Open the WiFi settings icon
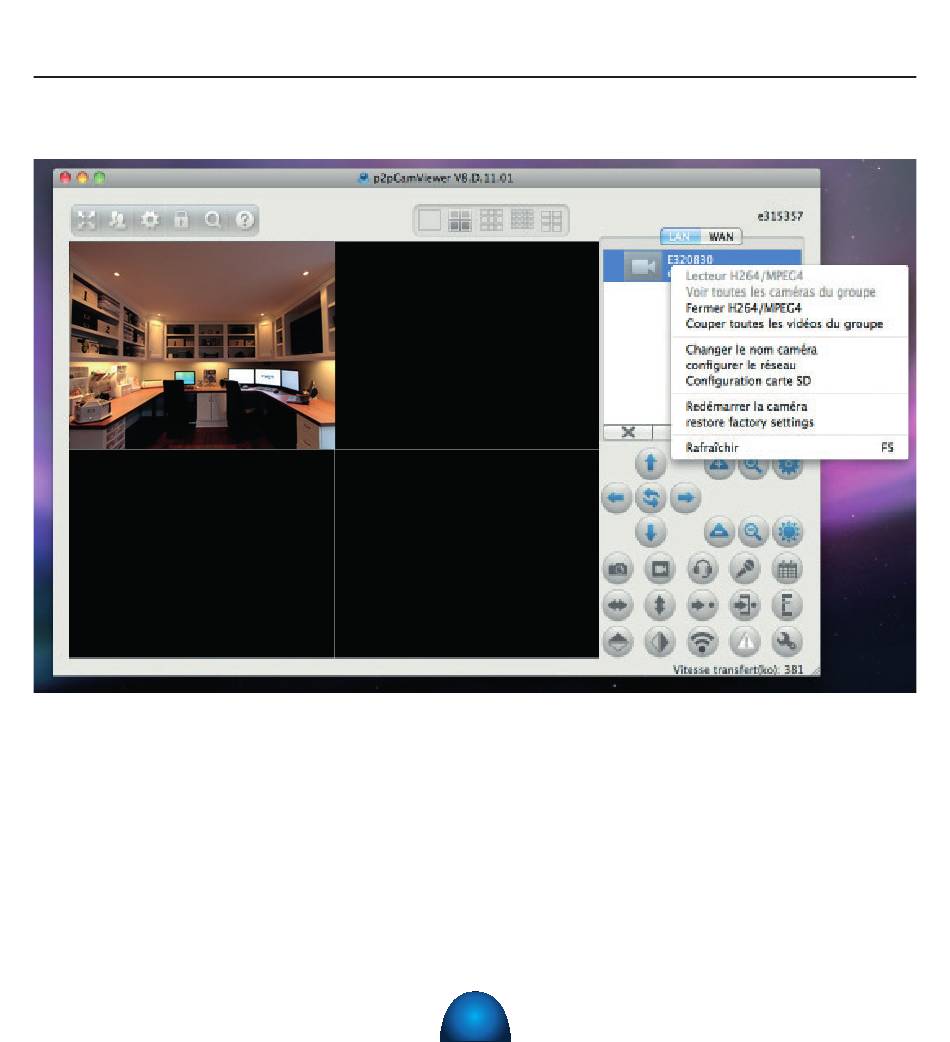 point(702,642)
